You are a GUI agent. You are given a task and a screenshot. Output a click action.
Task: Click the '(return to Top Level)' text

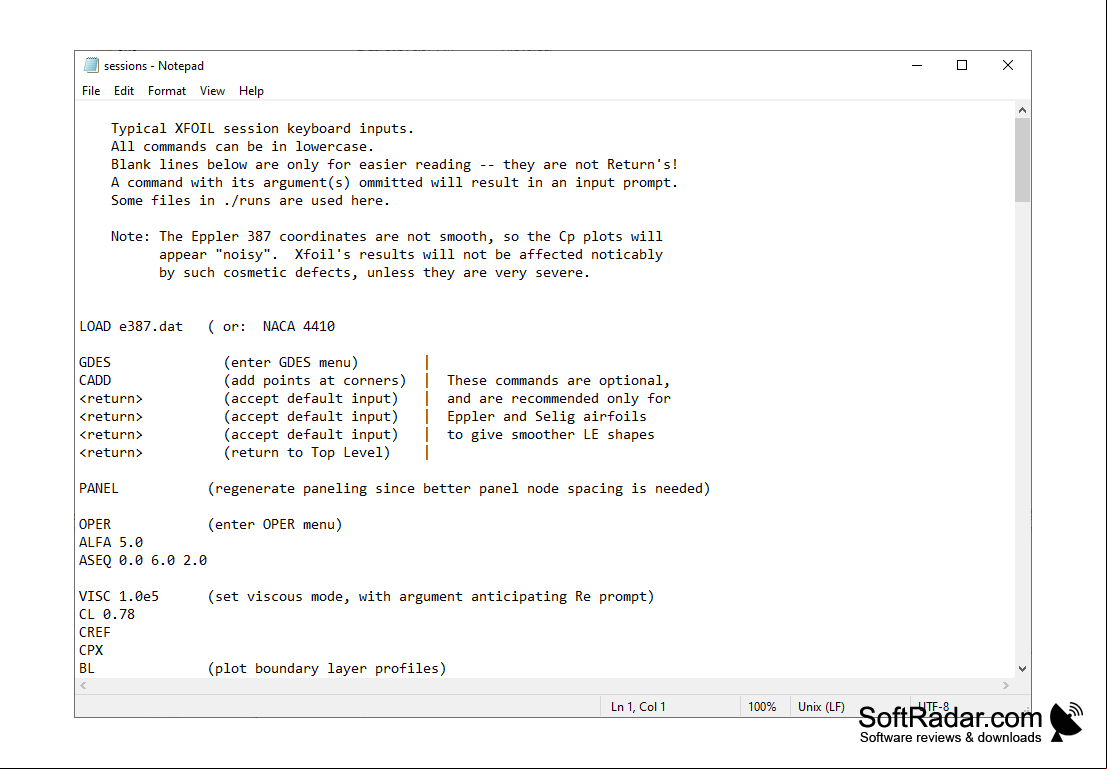tap(307, 453)
